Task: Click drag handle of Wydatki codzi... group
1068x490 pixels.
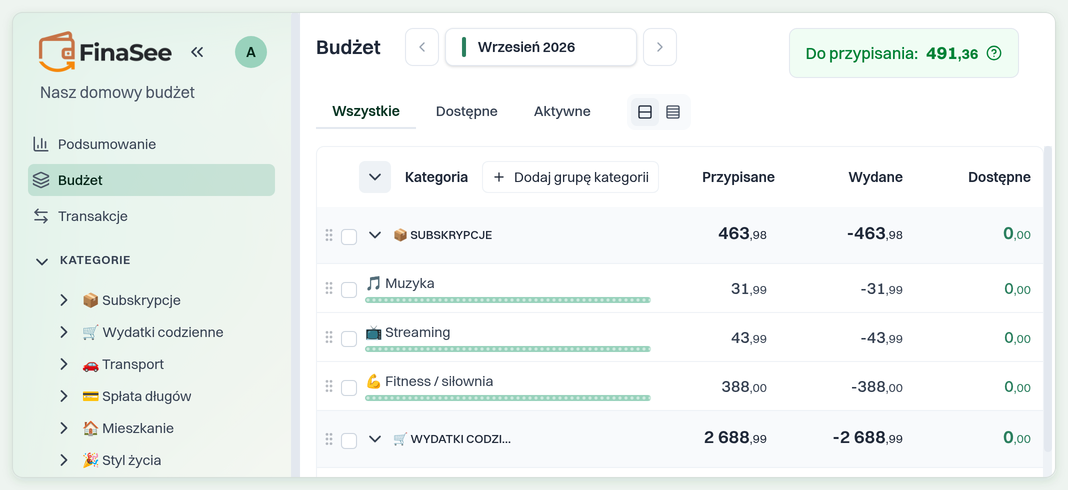Action: (x=329, y=439)
